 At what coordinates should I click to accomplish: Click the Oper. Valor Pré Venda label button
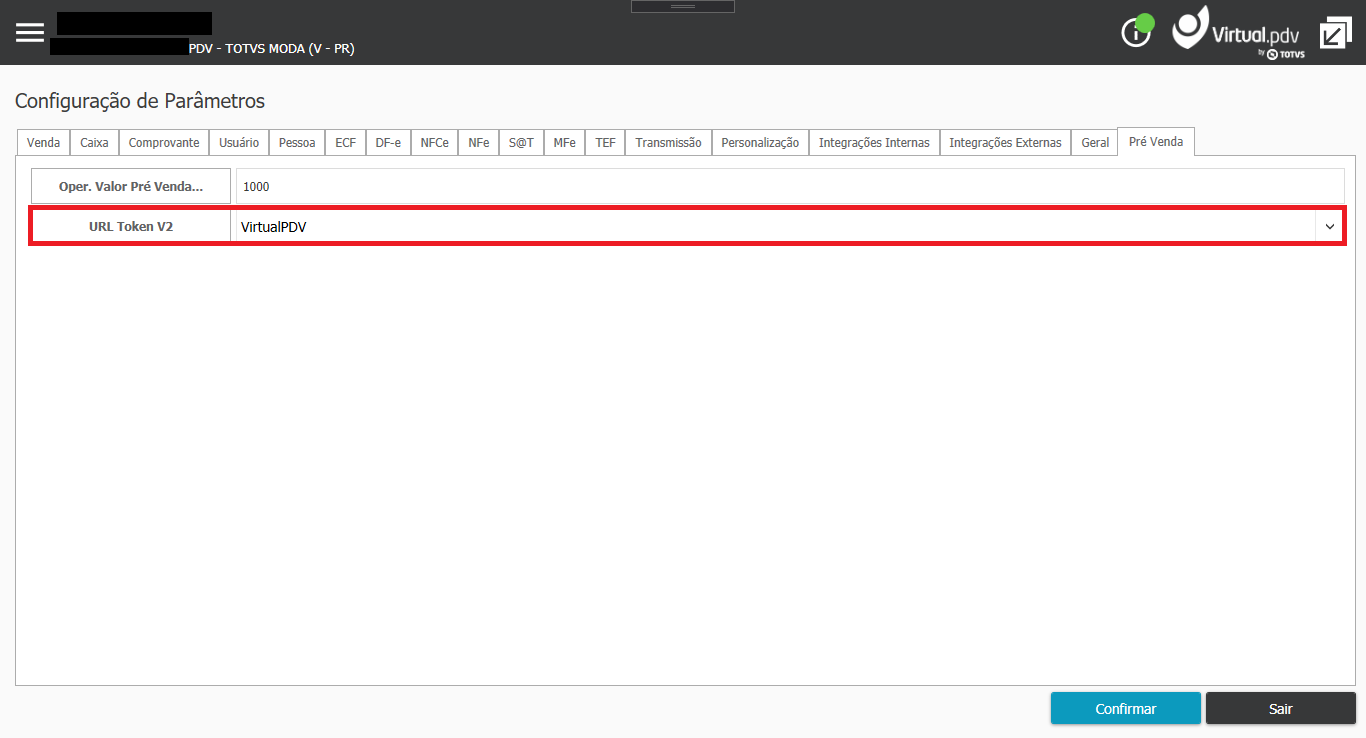click(x=131, y=186)
